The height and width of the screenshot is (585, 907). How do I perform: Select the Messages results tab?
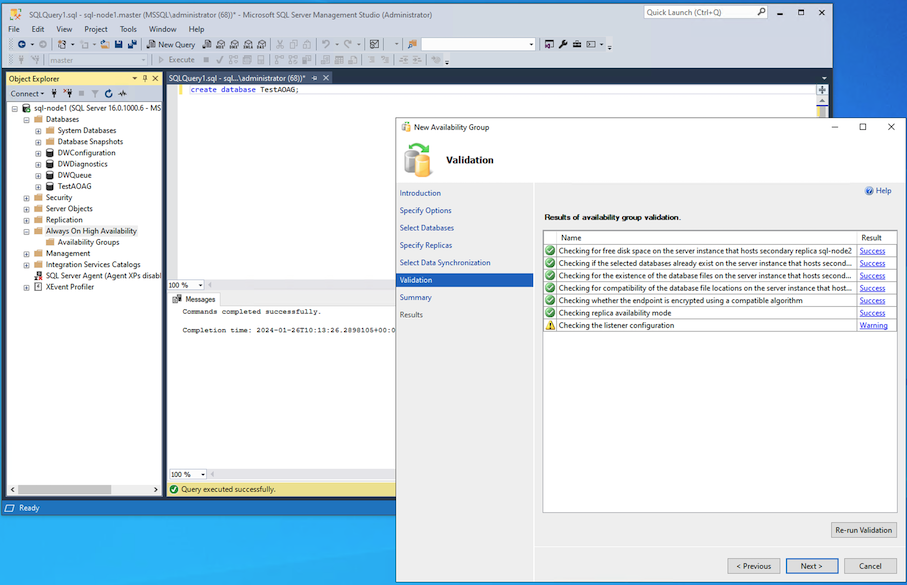click(x=194, y=299)
